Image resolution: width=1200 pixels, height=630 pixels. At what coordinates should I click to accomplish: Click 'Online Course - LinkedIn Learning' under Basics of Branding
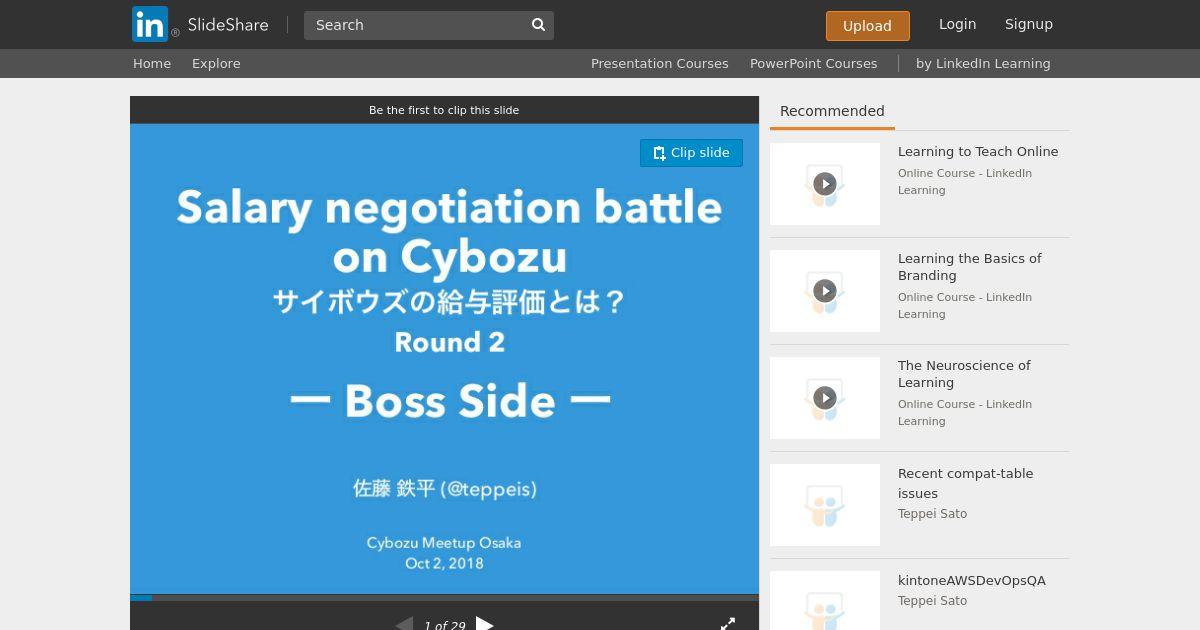coord(965,306)
